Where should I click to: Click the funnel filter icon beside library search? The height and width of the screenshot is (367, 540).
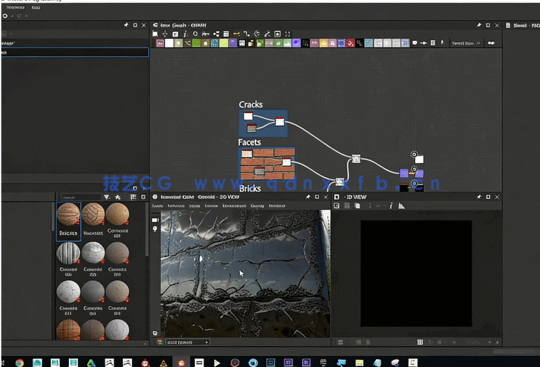pos(107,197)
